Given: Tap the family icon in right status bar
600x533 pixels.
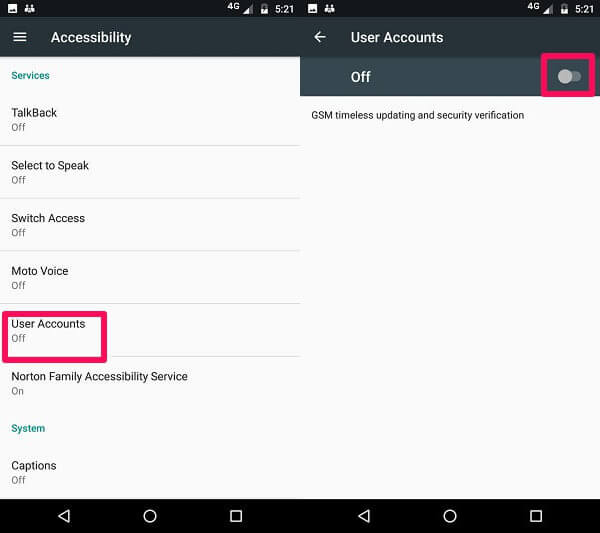Looking at the screenshot, I should click(329, 8).
